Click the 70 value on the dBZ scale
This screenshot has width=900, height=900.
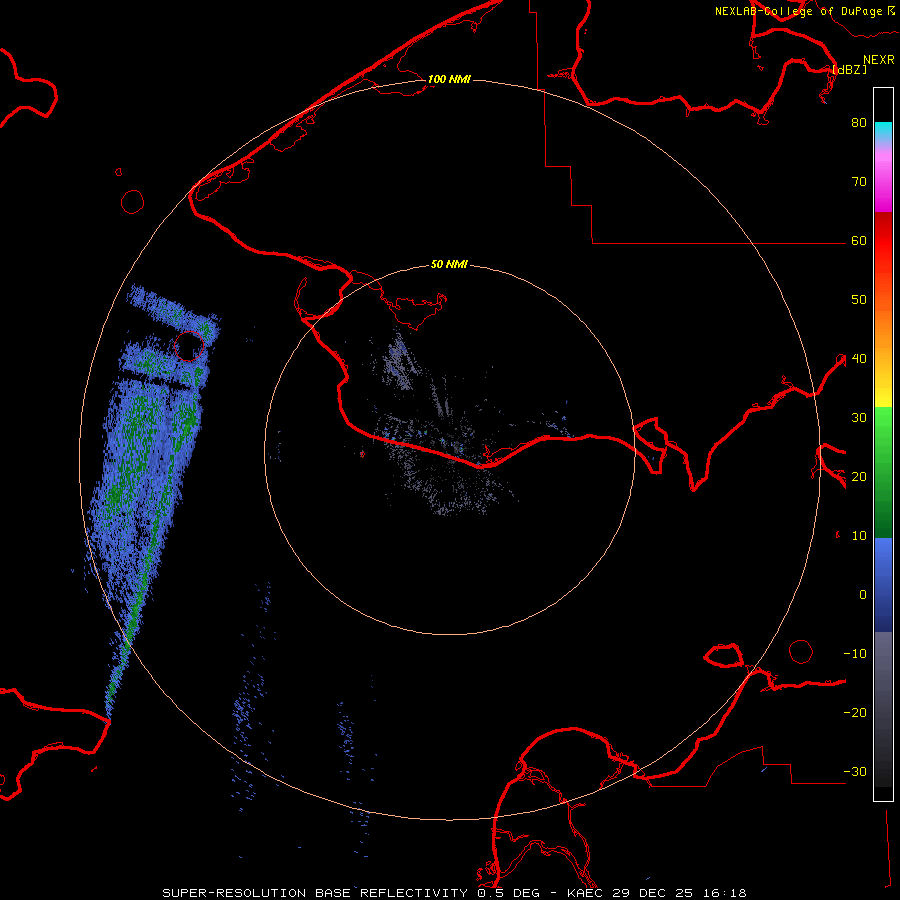[859, 182]
